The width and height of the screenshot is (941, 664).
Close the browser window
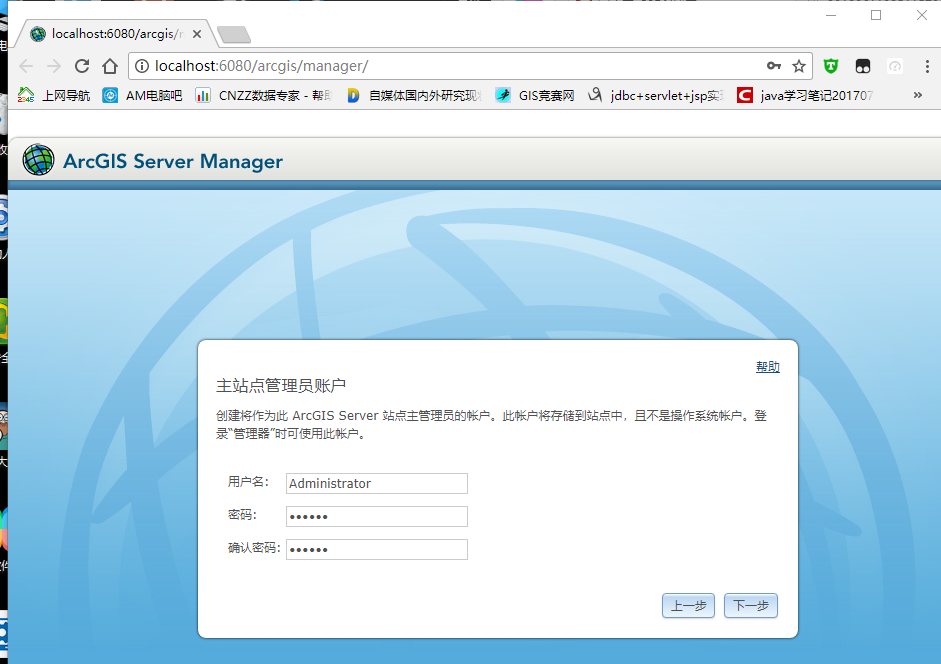[922, 15]
